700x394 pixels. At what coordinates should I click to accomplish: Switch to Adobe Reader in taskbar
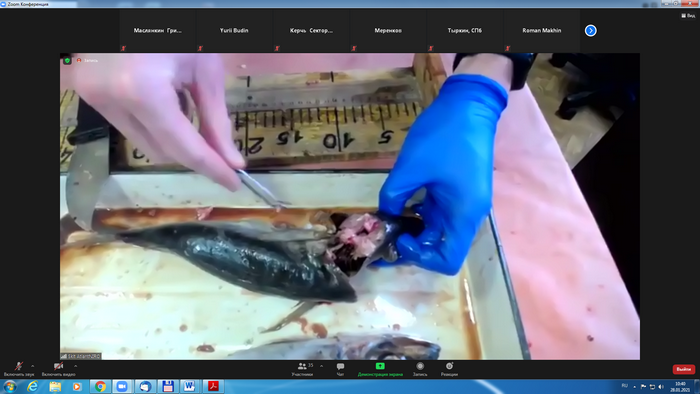coord(213,386)
